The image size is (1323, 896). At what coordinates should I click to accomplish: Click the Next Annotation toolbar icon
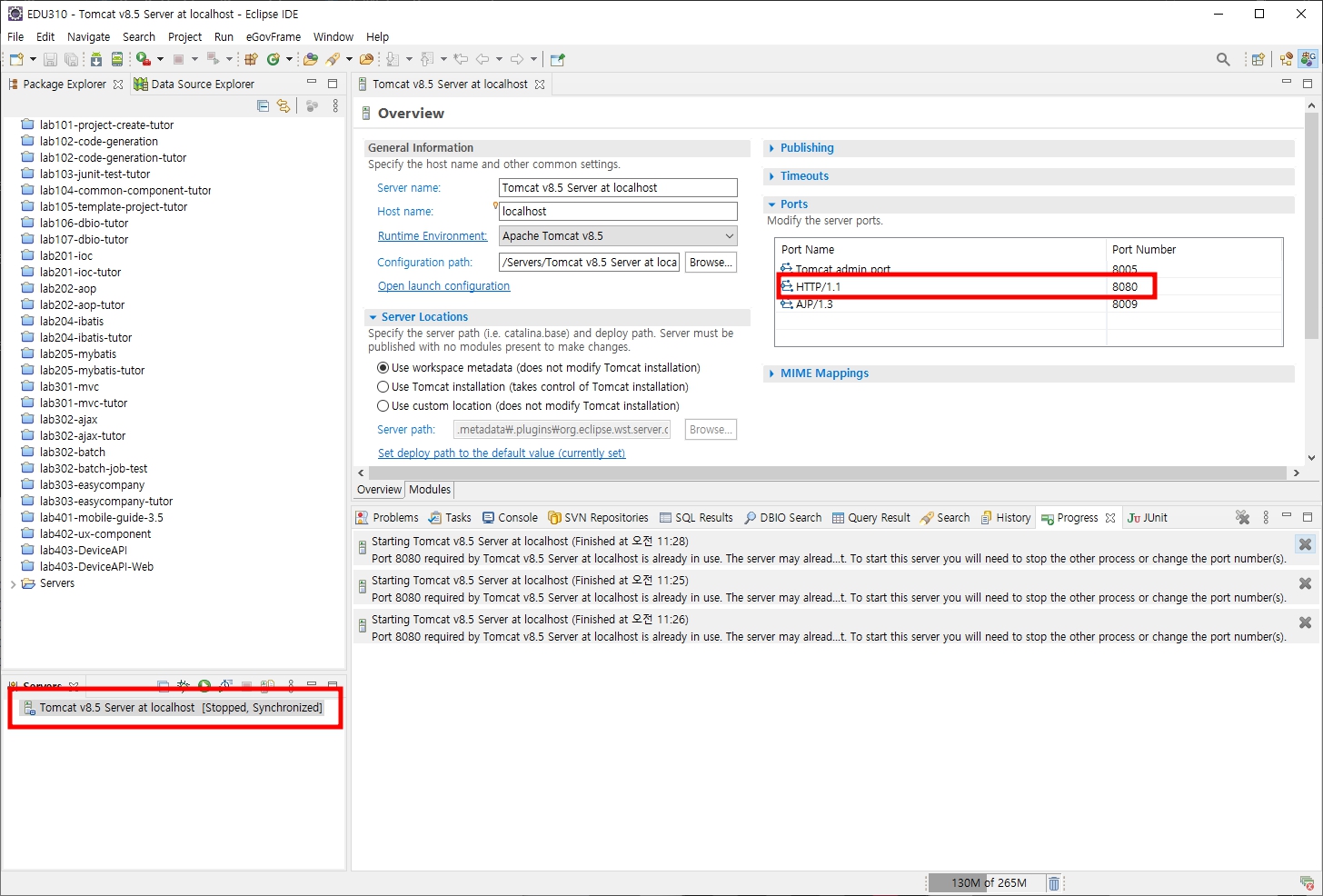[x=393, y=59]
